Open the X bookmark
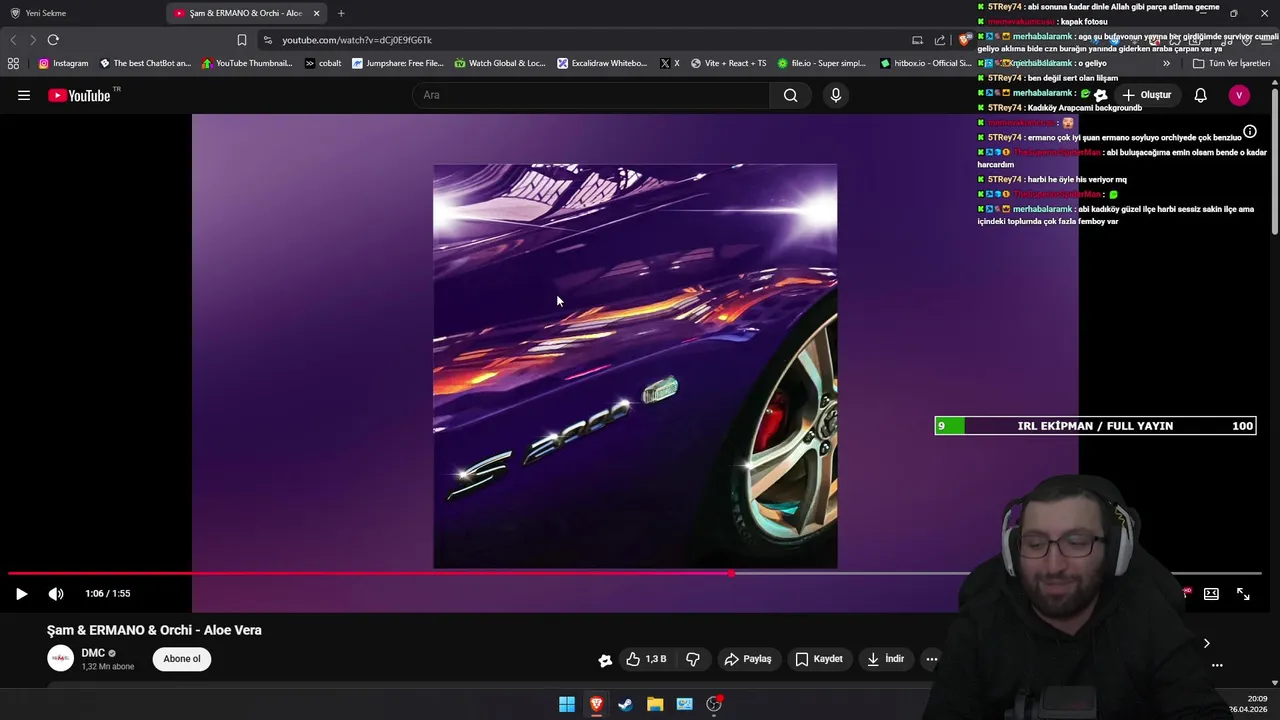Viewport: 1280px width, 720px height. click(x=670, y=63)
